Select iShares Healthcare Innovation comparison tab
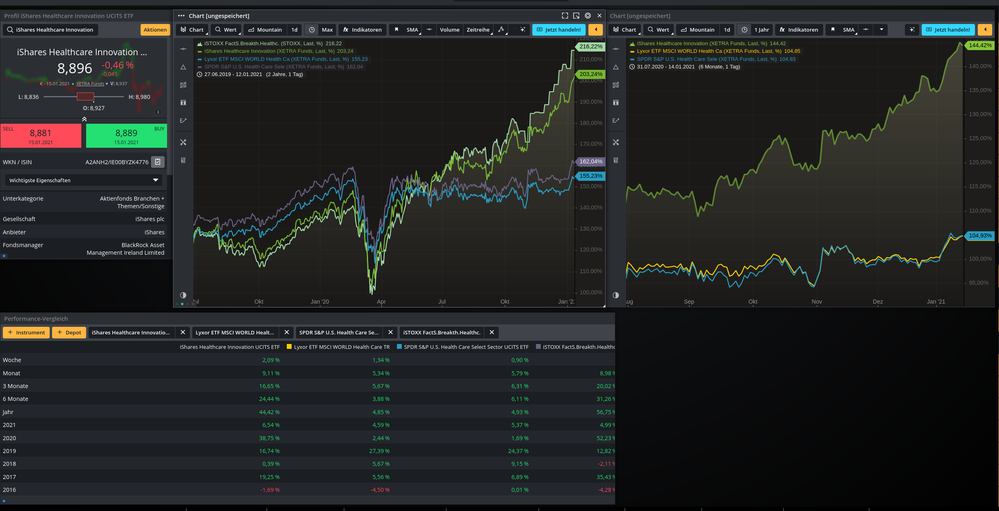Image resolution: width=999 pixels, height=511 pixels. [131, 333]
